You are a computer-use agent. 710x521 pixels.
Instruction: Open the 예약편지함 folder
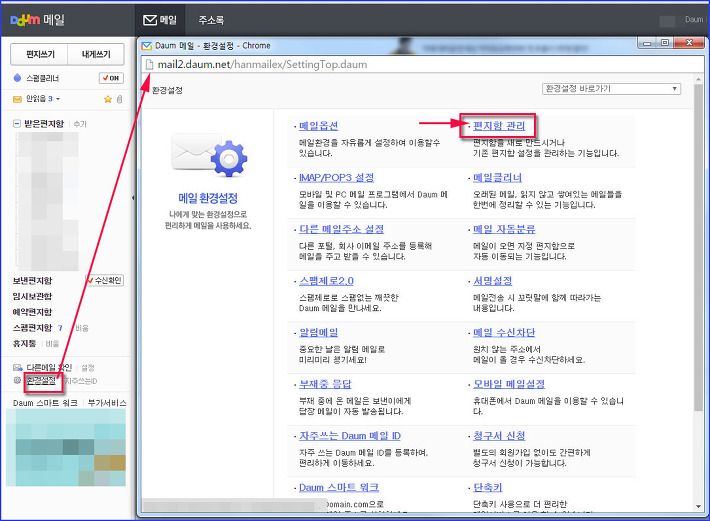(x=32, y=312)
